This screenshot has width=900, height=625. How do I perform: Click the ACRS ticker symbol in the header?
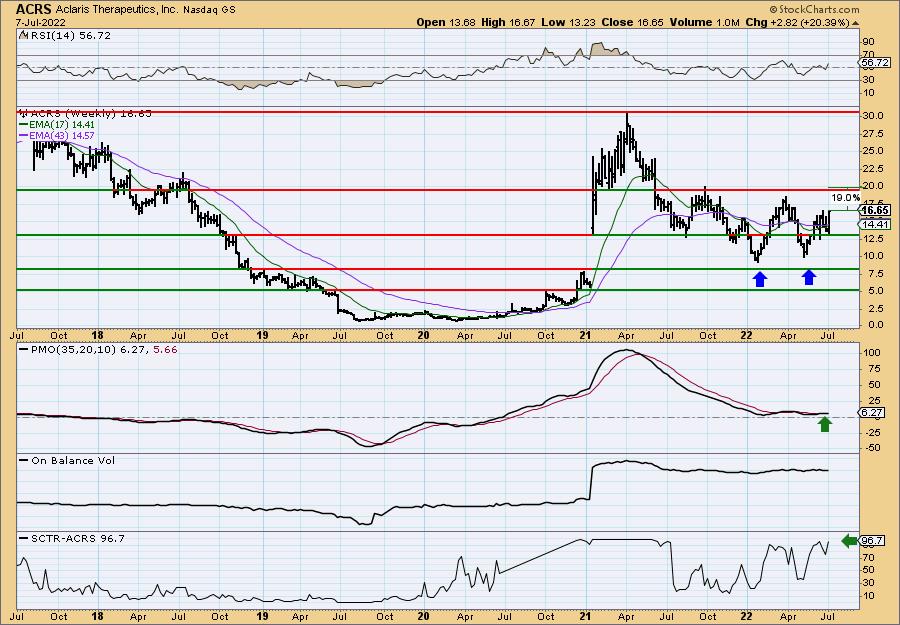tap(34, 9)
